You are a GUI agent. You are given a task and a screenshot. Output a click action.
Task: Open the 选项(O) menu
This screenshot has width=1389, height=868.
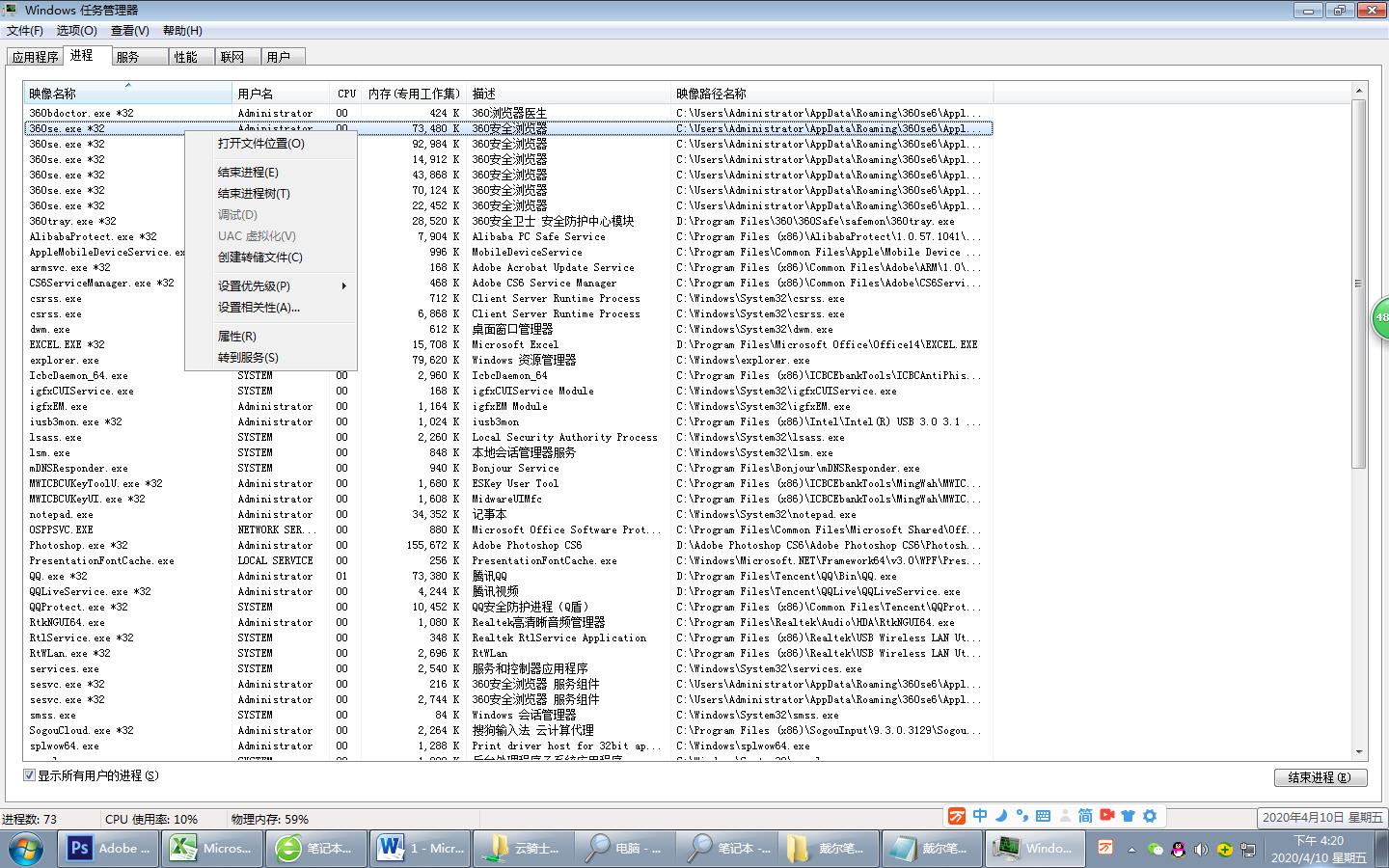[x=76, y=31]
